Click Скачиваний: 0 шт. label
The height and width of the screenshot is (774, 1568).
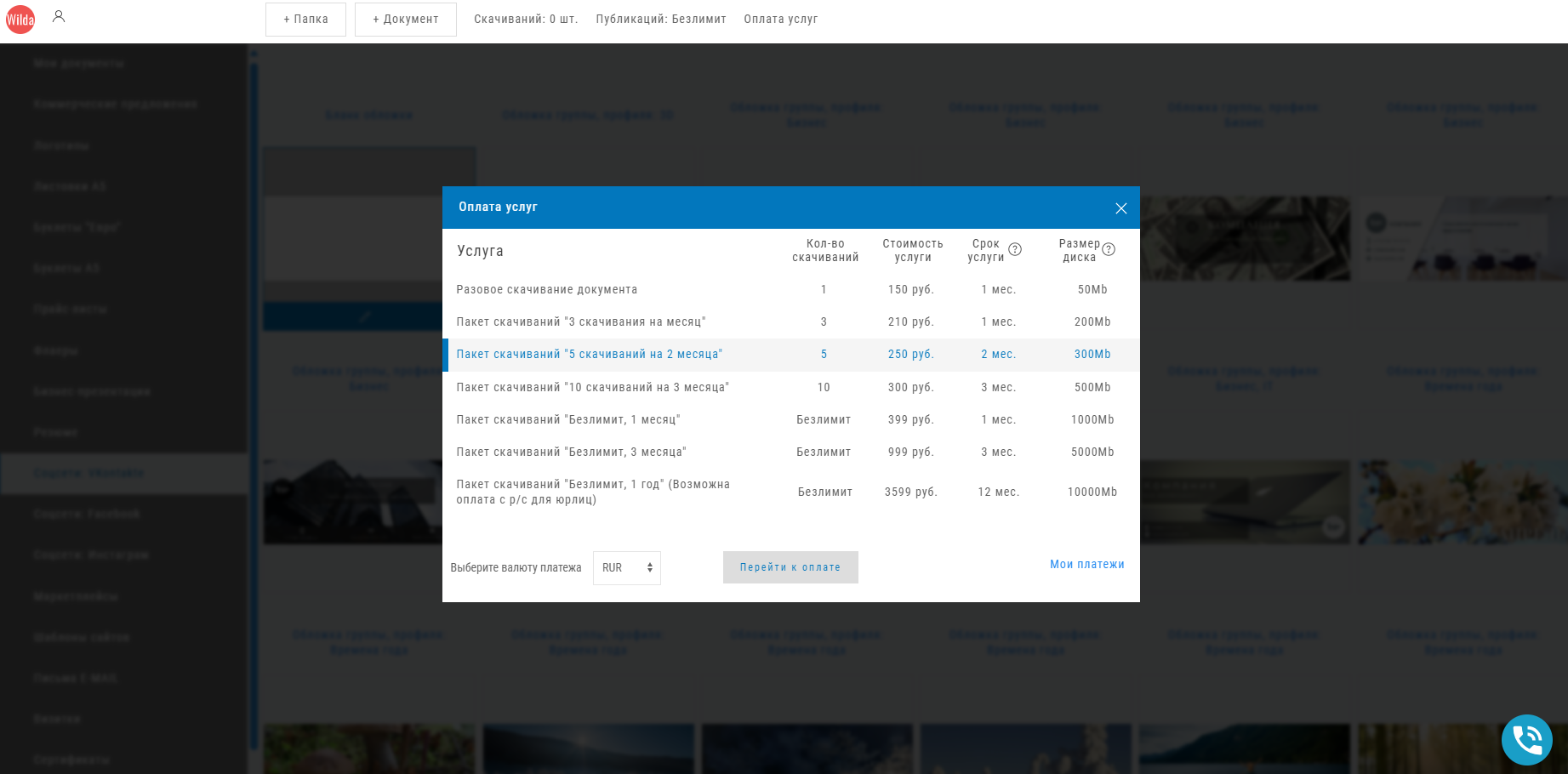526,20
